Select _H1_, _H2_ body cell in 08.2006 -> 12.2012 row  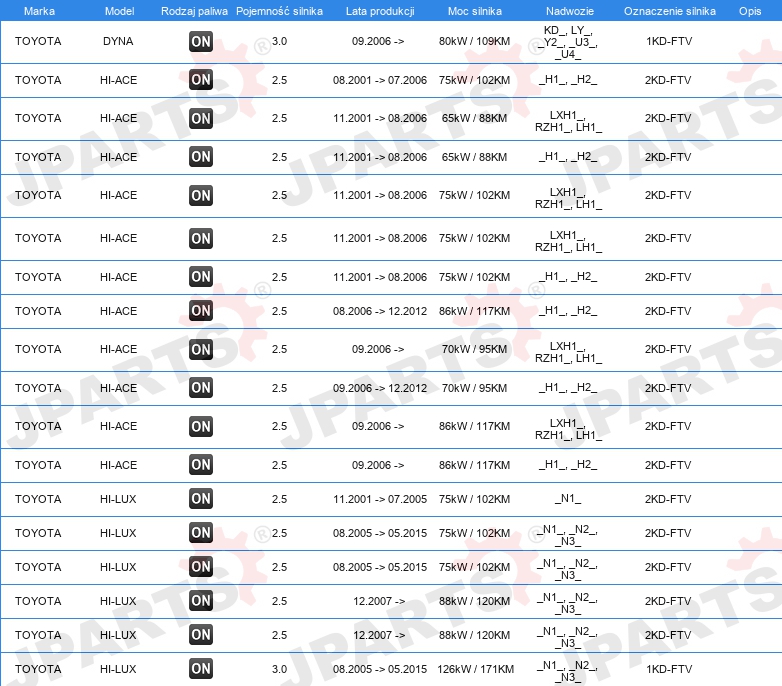pyautogui.click(x=568, y=311)
